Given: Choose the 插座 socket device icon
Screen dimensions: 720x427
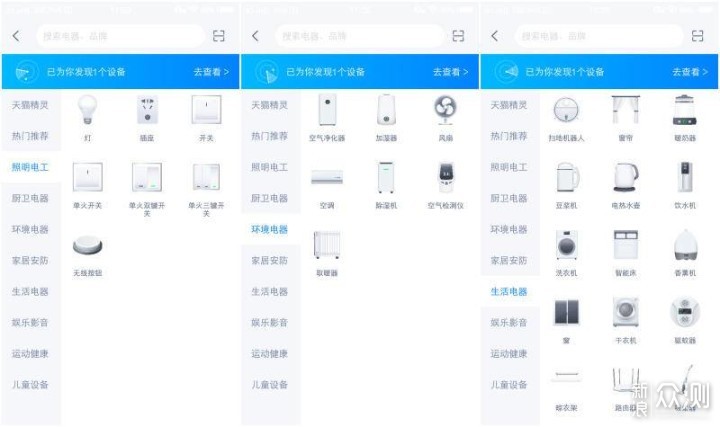Looking at the screenshot, I should coord(147,112).
